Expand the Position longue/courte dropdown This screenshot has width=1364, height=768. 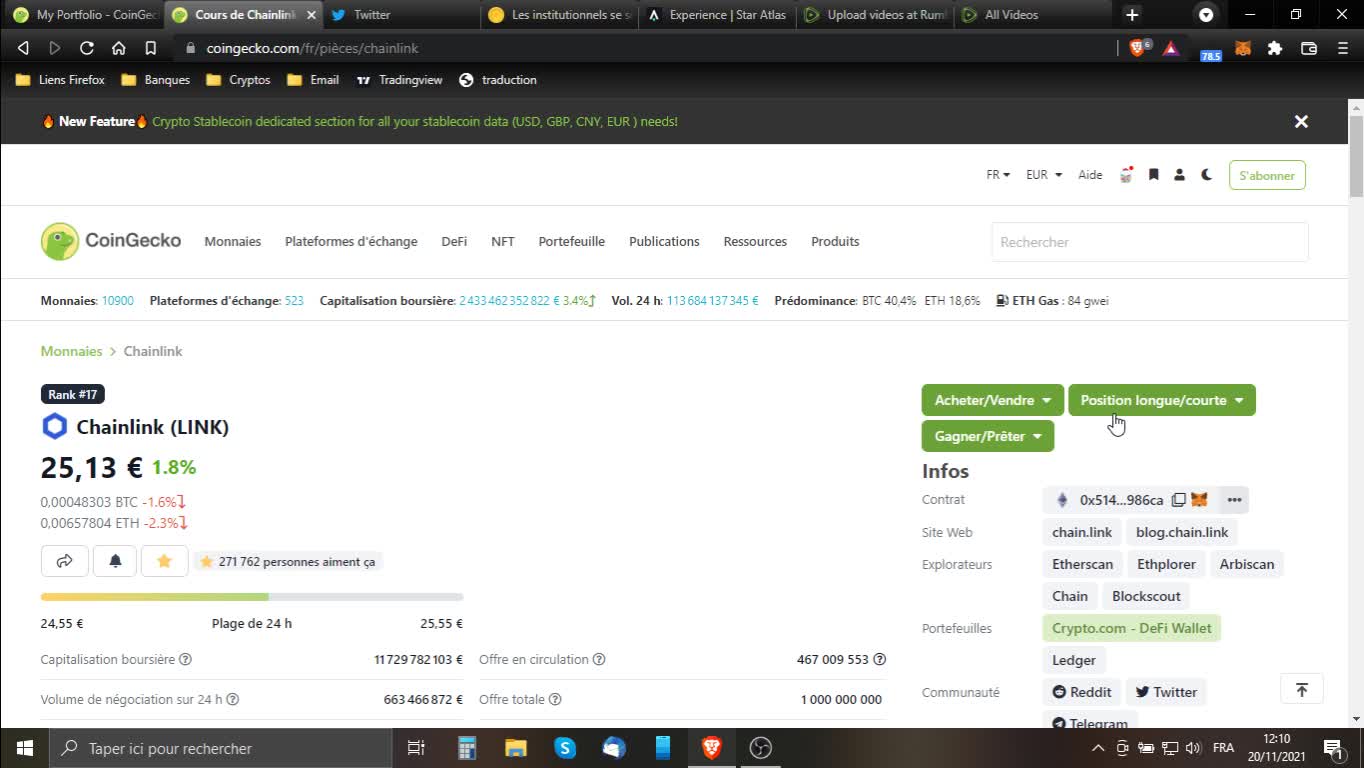point(1162,400)
